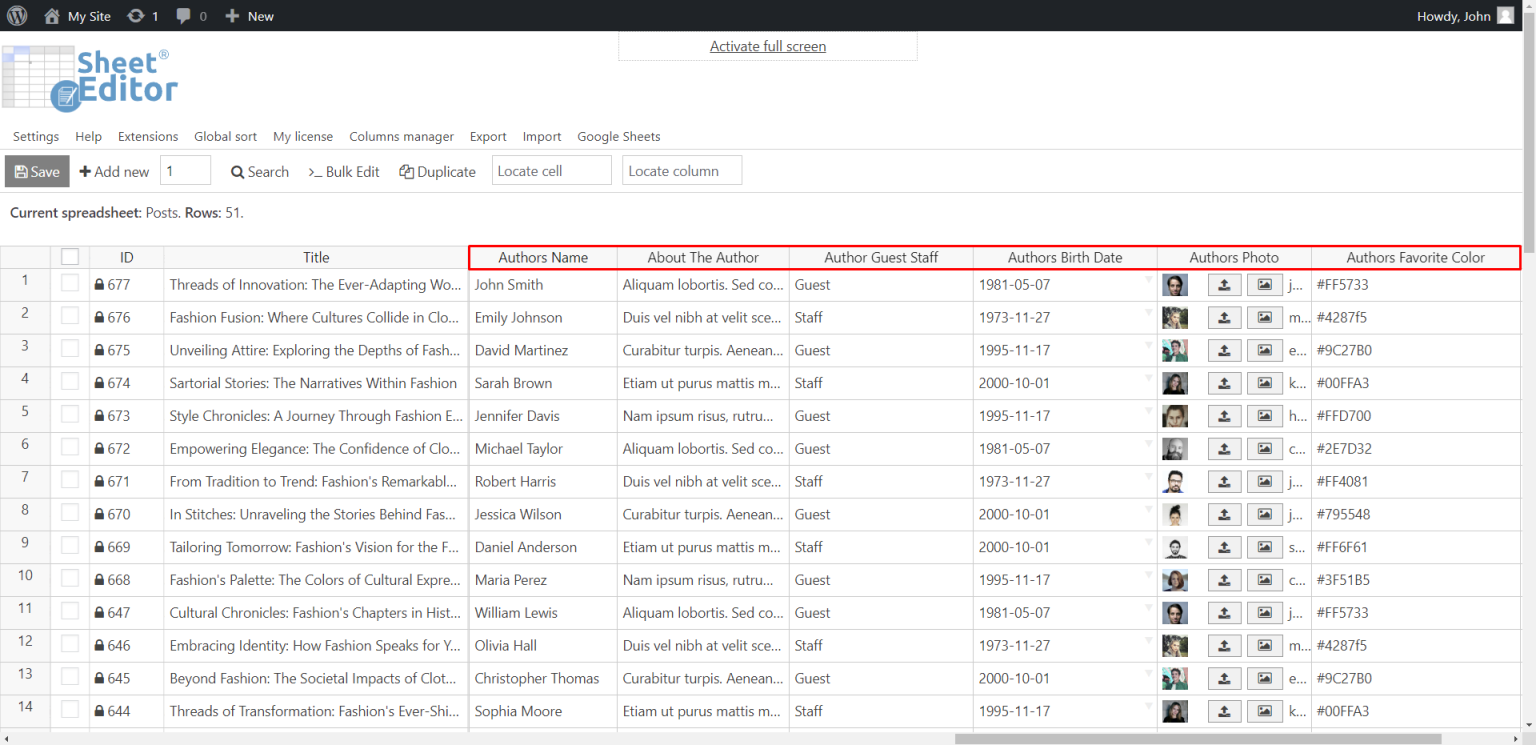Screen dimensions: 1536x745
Task: Open the Google Sheets menu item
Action: [x=618, y=136]
